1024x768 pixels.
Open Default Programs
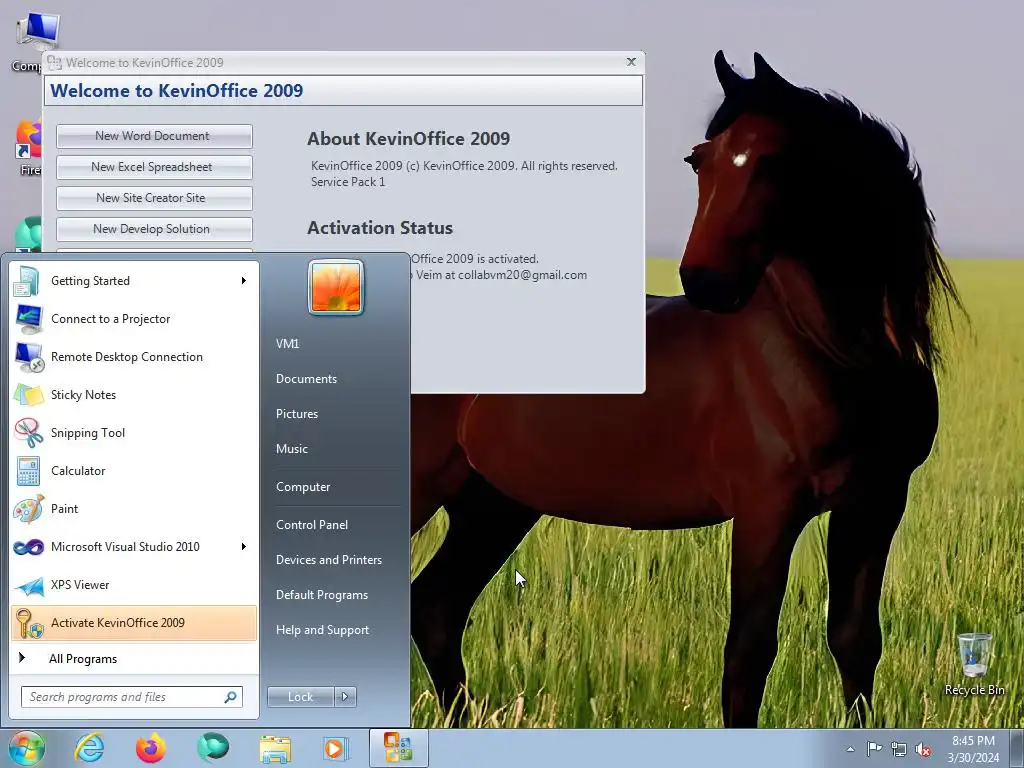321,595
